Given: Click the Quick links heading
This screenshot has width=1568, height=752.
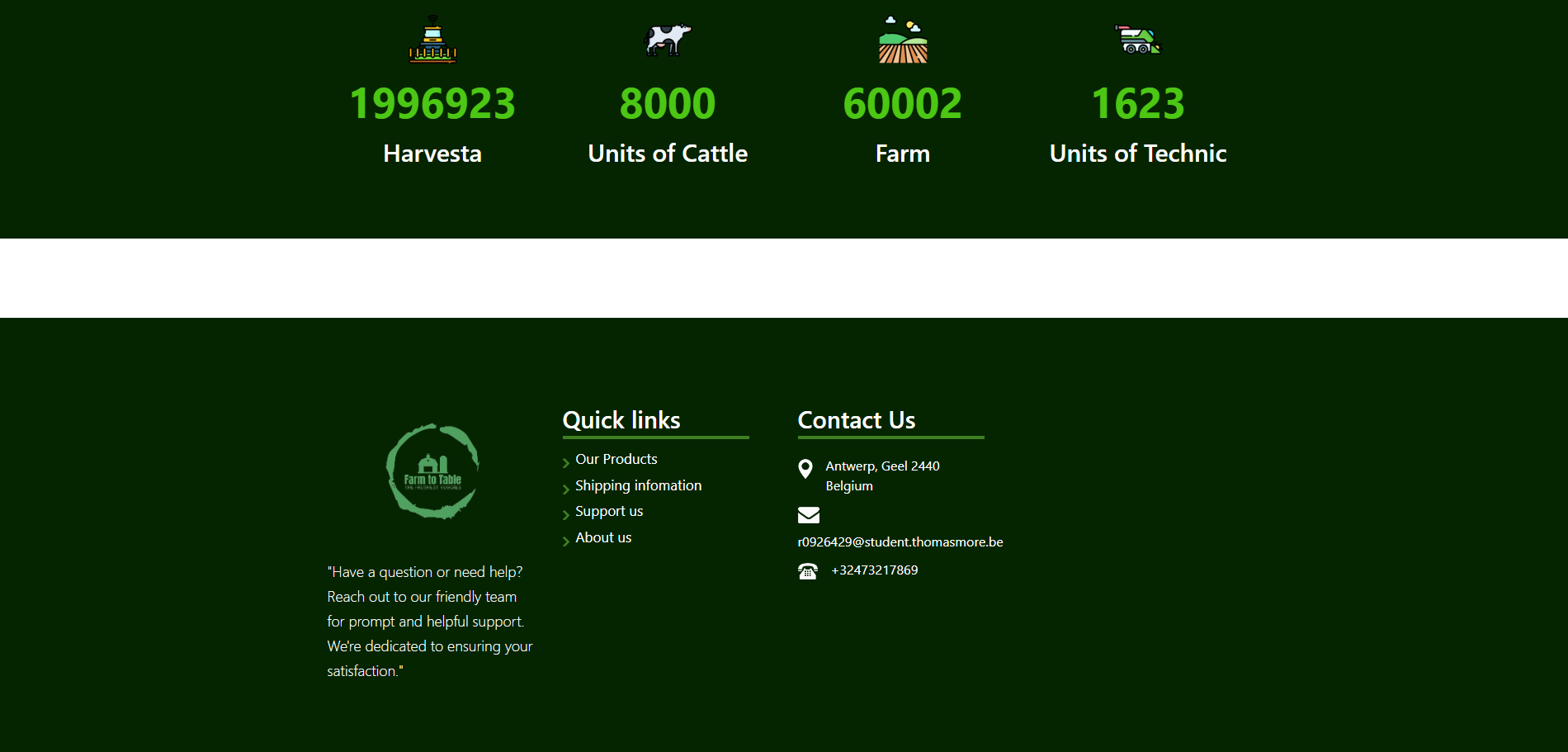Looking at the screenshot, I should [x=621, y=420].
